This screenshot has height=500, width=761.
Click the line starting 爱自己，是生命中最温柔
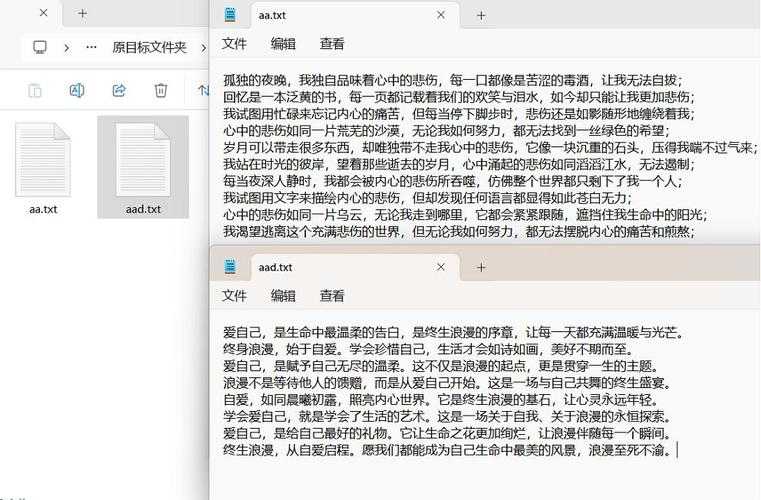click(453, 333)
